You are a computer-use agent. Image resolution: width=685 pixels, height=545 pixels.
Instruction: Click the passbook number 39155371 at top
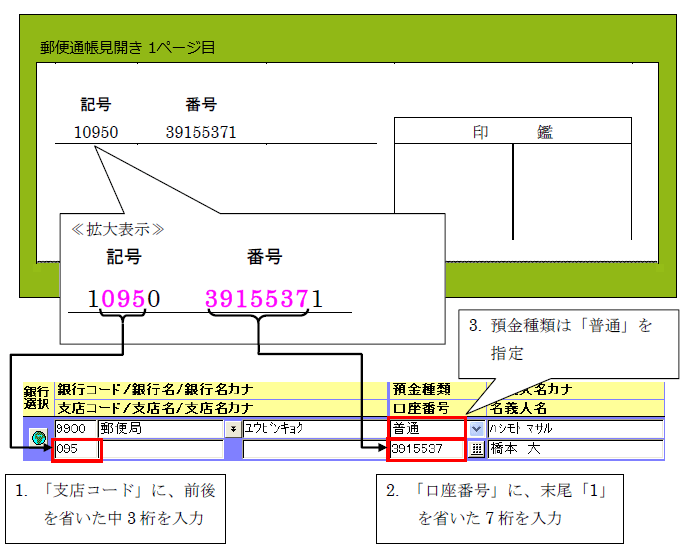pyautogui.click(x=201, y=132)
